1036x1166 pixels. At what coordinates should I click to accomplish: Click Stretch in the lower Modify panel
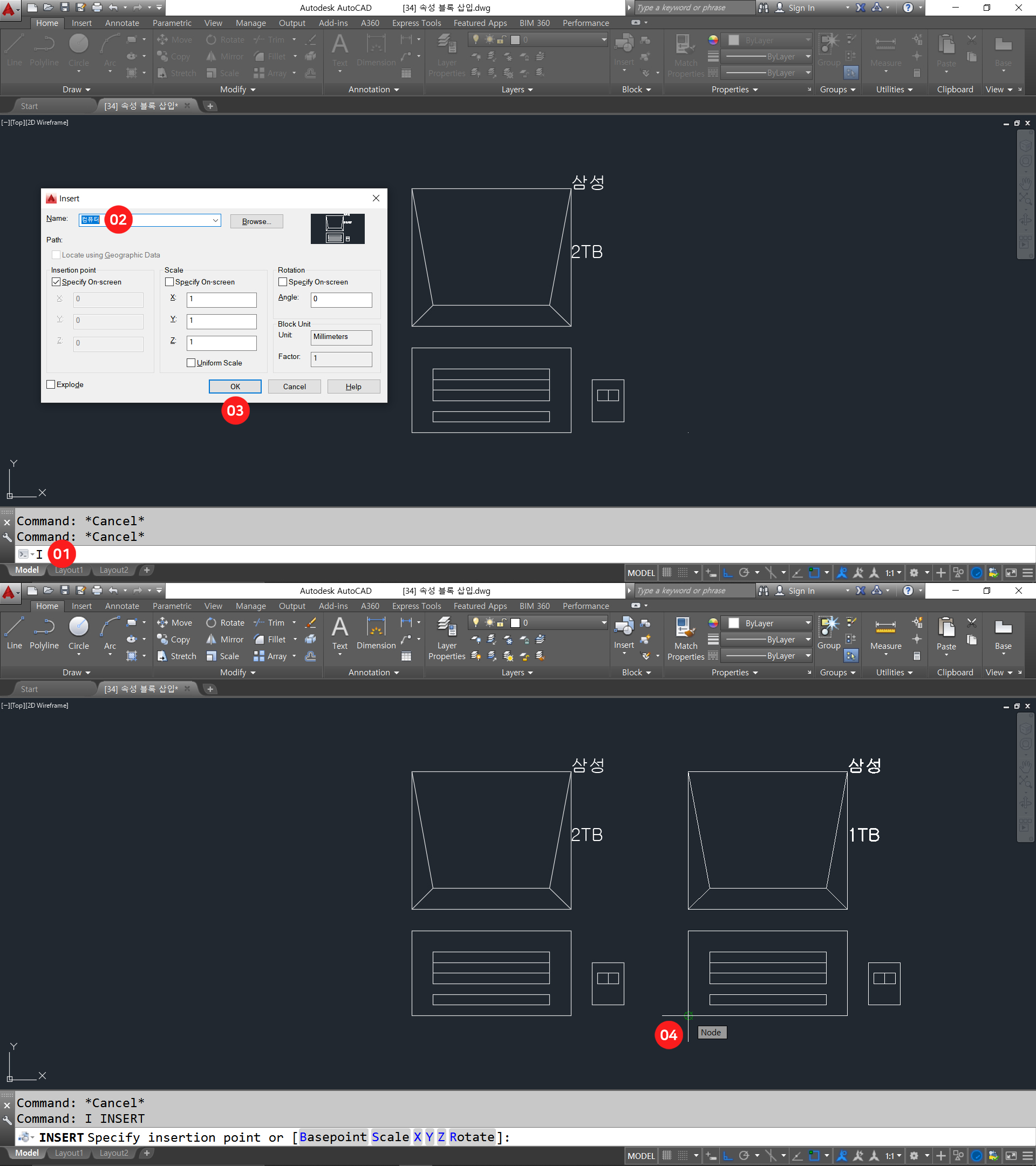[177, 656]
